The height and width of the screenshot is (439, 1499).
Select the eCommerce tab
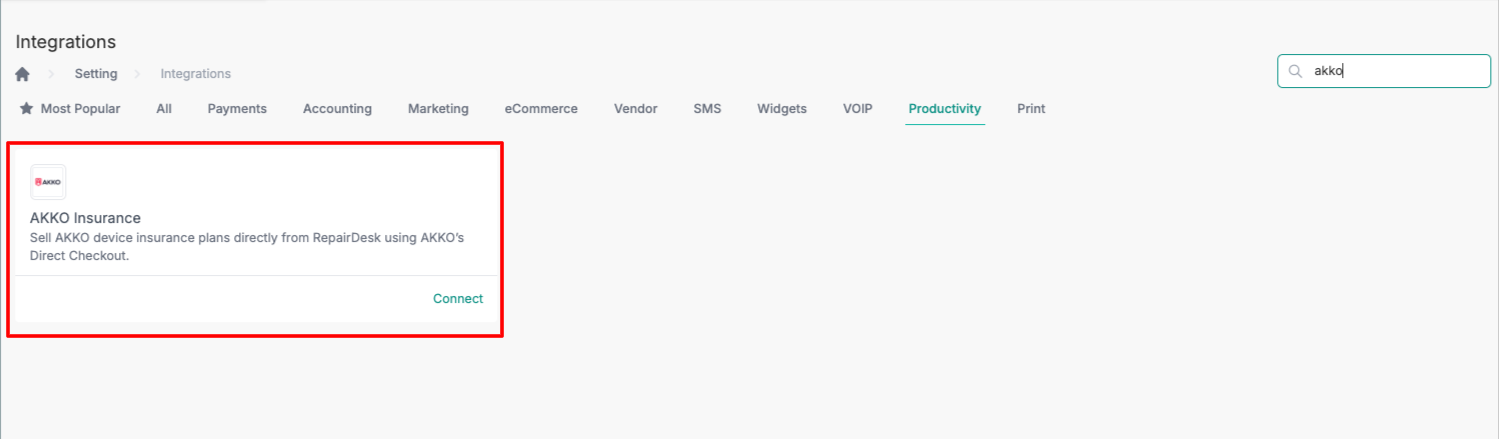tap(541, 109)
